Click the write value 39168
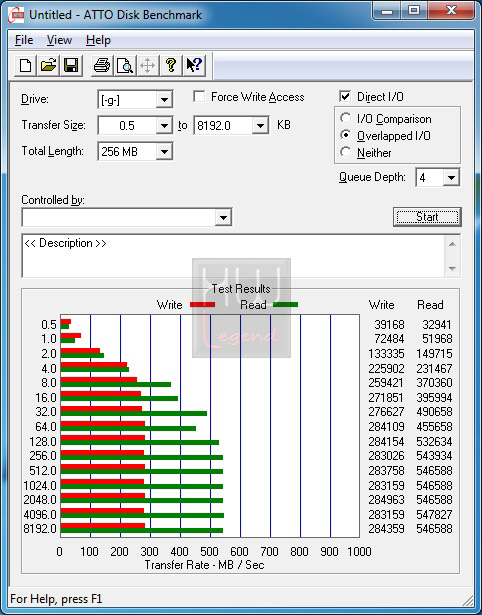This screenshot has width=482, height=615. coord(389,325)
